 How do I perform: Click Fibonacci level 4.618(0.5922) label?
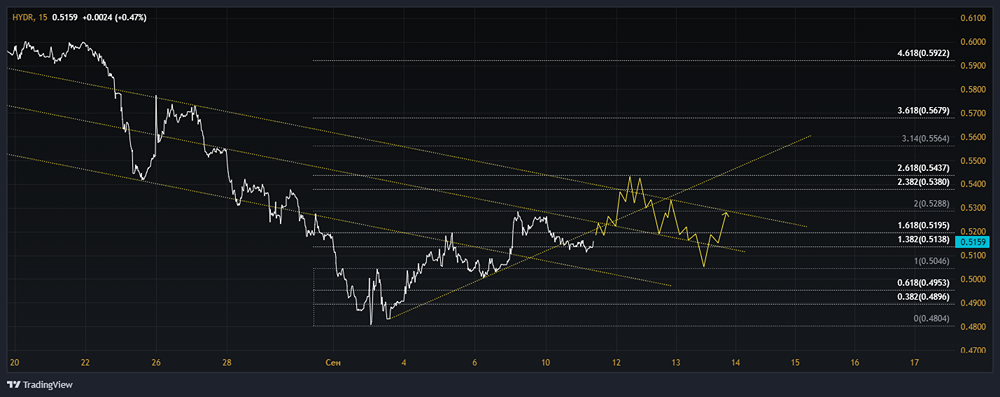(x=924, y=54)
